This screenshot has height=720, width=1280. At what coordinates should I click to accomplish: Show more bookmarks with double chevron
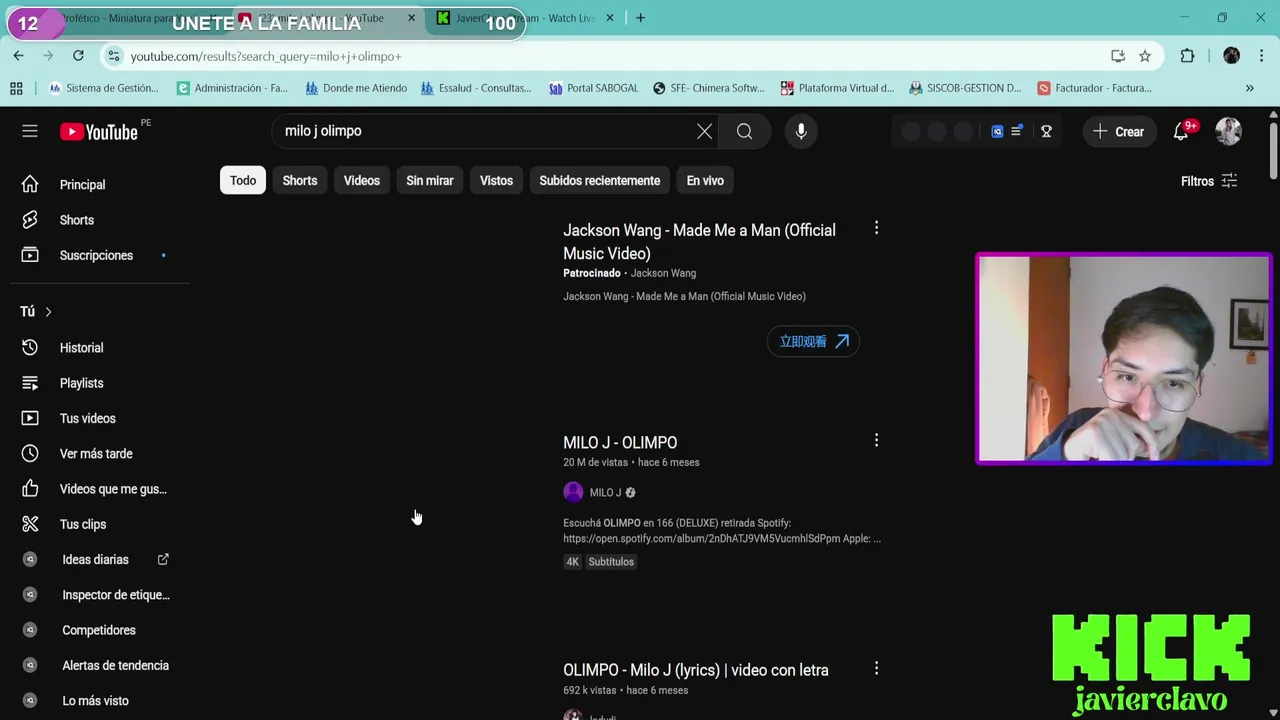(1249, 88)
